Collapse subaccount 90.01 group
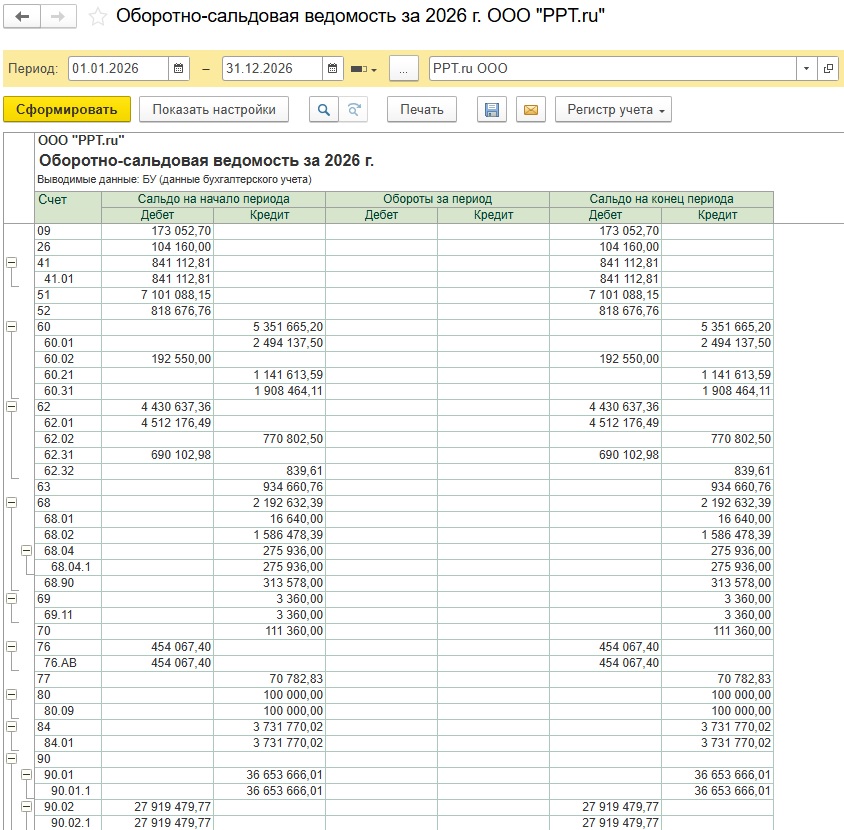Screen dimensions: 844x830 (26, 775)
